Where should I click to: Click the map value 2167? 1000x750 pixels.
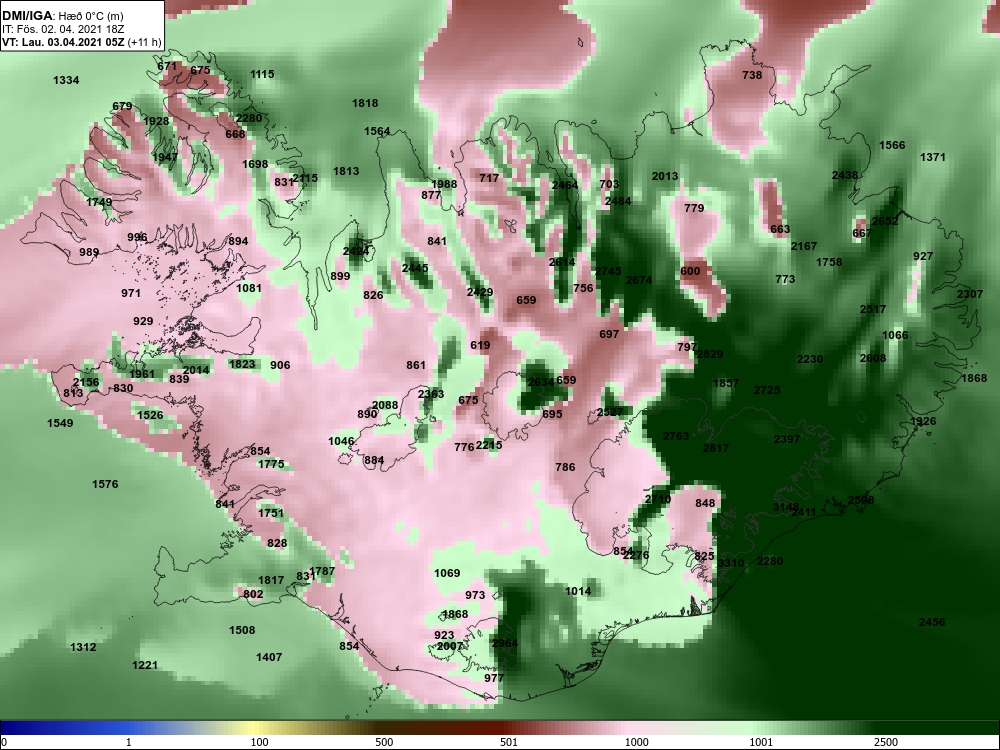(x=804, y=246)
